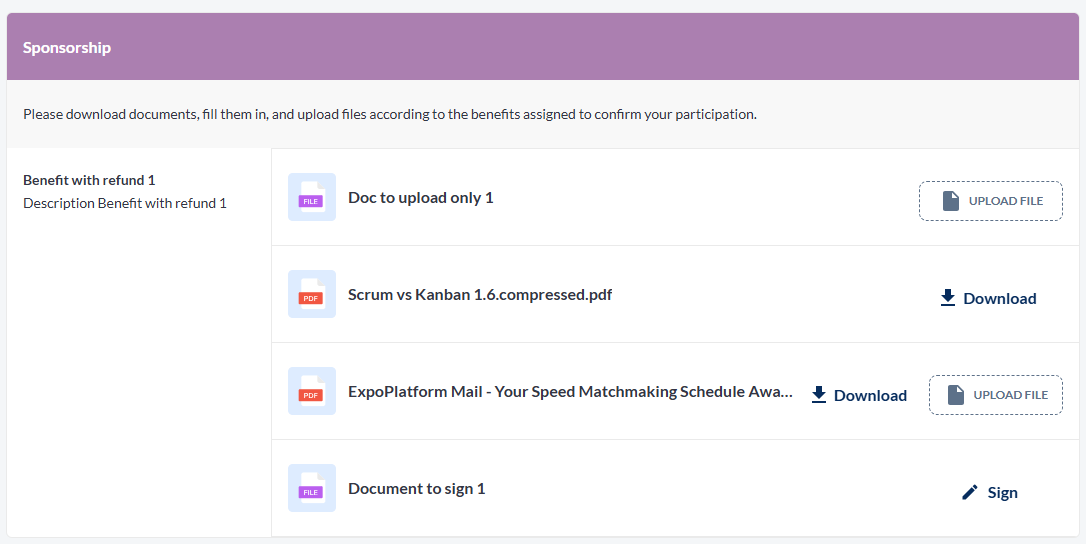Click the pencil icon next to Sign
The height and width of the screenshot is (544, 1086).
coord(969,492)
